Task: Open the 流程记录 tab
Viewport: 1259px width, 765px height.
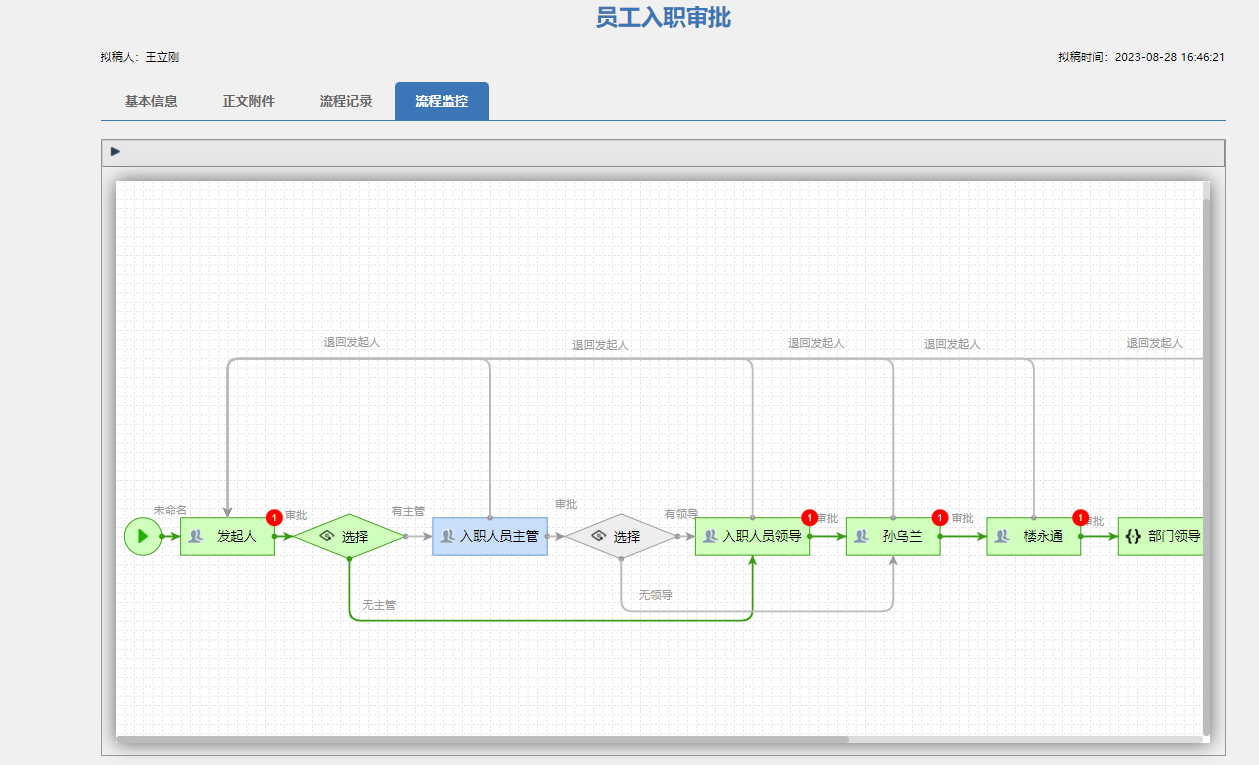Action: tap(346, 101)
